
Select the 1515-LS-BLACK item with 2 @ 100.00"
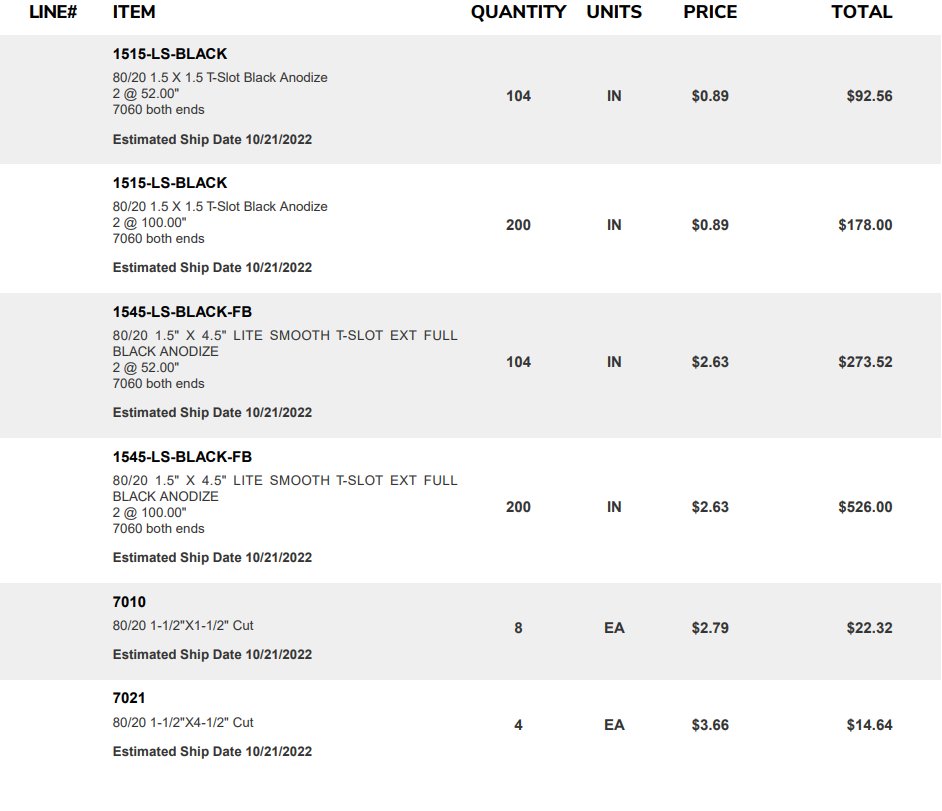(170, 183)
